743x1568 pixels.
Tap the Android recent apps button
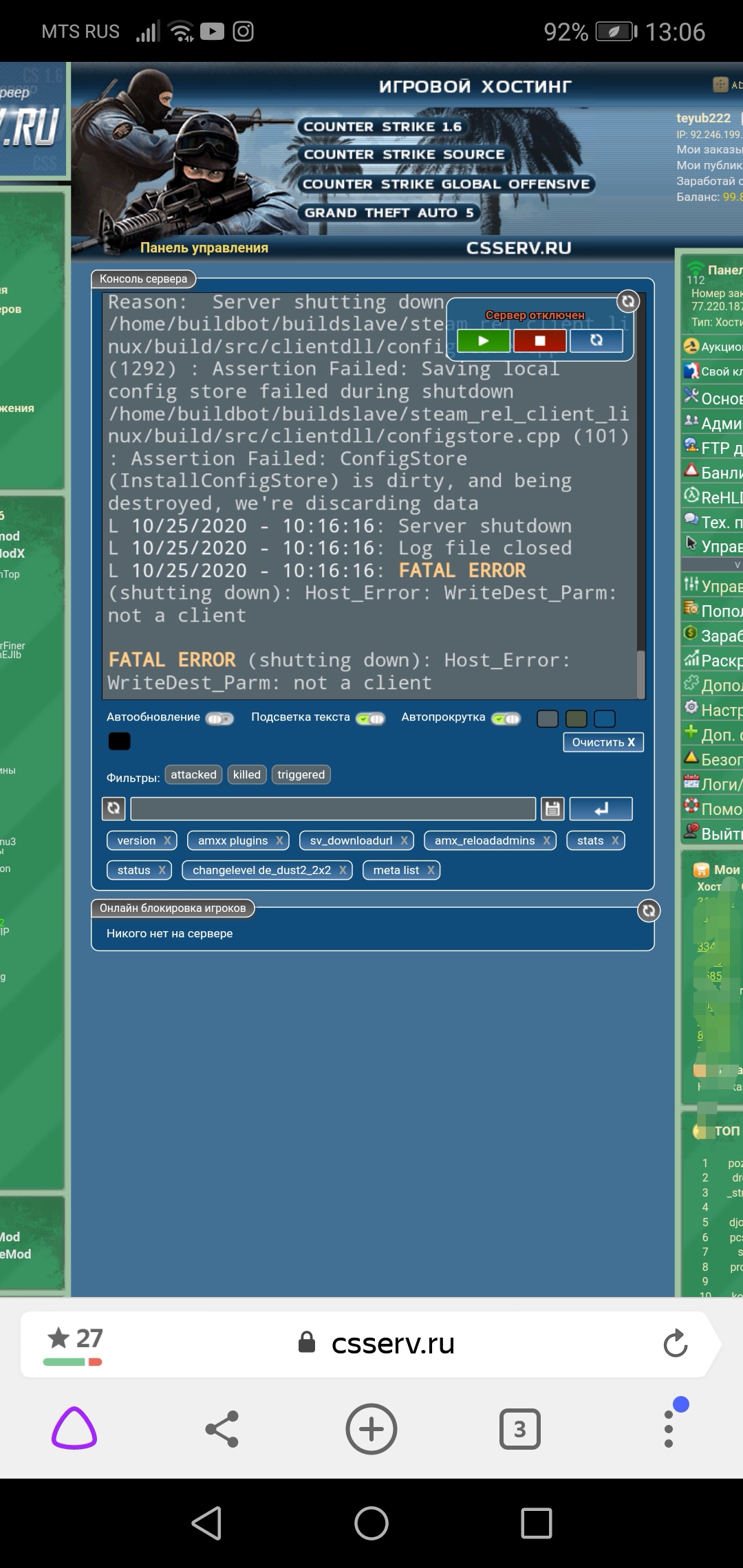click(x=537, y=1523)
